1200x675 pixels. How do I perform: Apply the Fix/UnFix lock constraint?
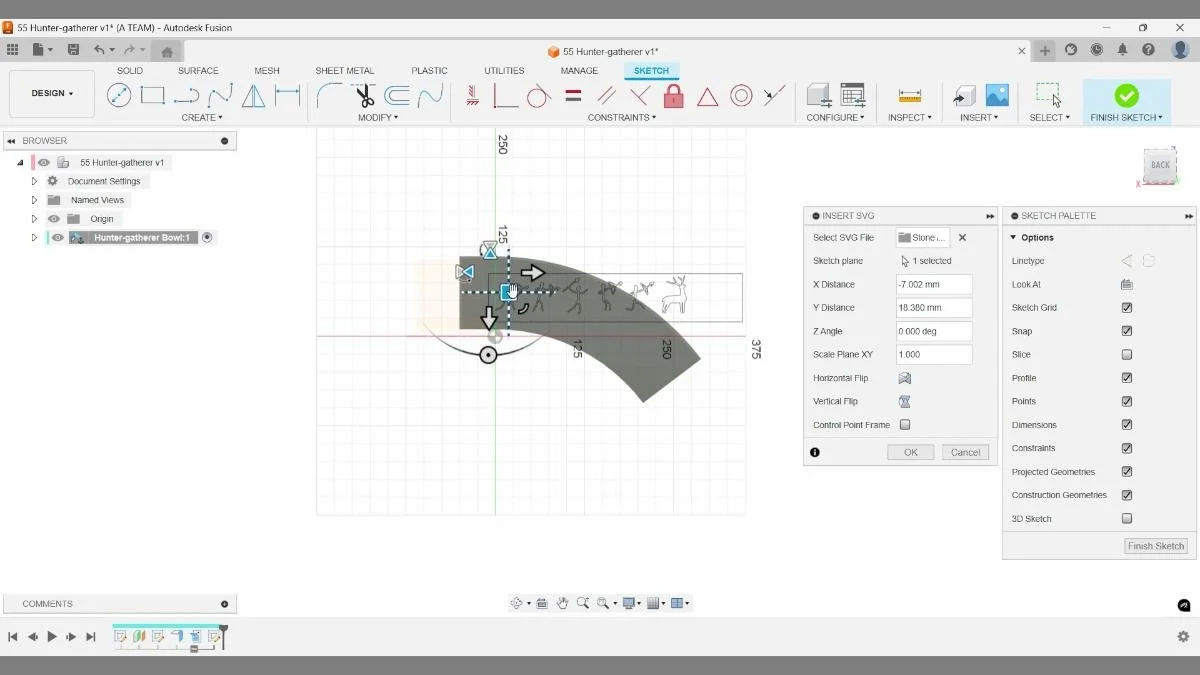click(x=674, y=95)
